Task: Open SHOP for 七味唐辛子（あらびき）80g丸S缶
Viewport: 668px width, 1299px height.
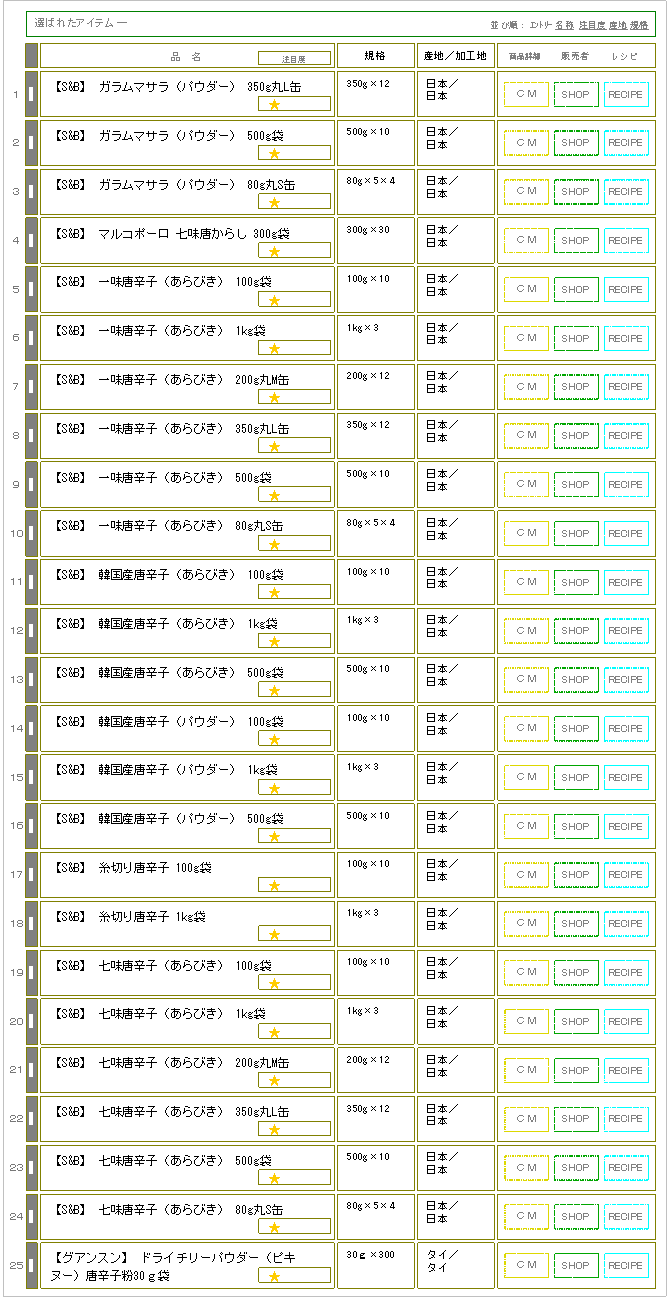Action: coord(576,1217)
